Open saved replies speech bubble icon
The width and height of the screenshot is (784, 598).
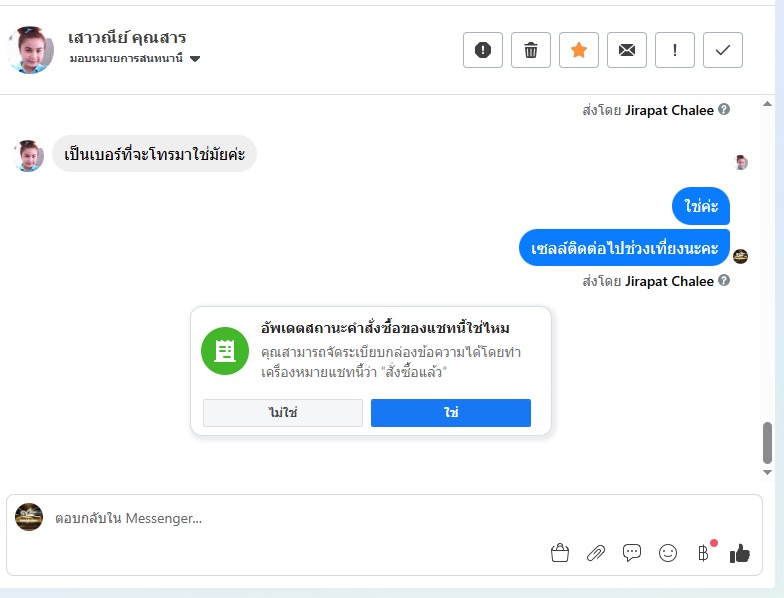632,552
